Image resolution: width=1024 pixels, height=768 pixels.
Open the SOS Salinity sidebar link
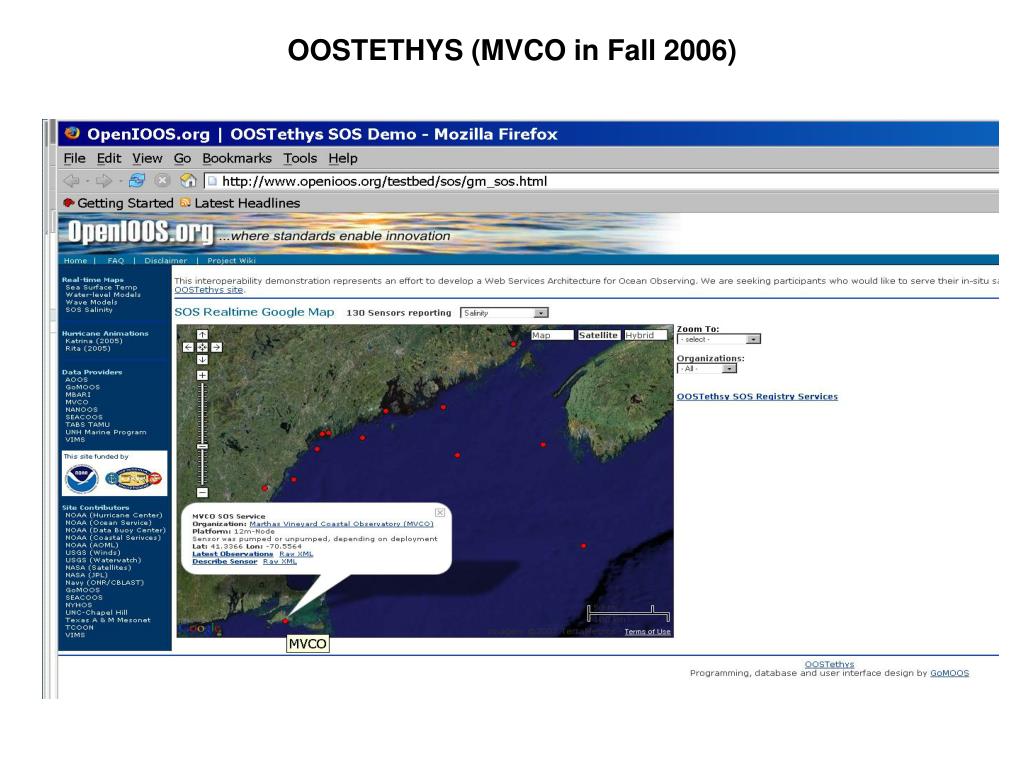[89, 310]
